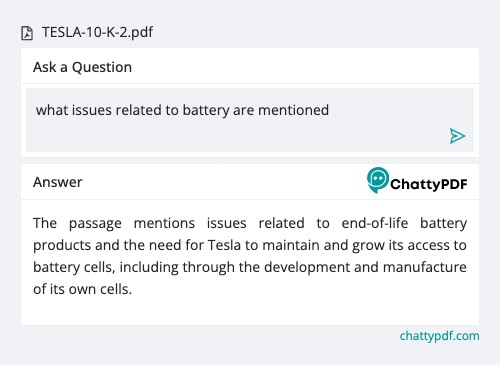Place cursor after 'mentioned' in question

point(329,110)
